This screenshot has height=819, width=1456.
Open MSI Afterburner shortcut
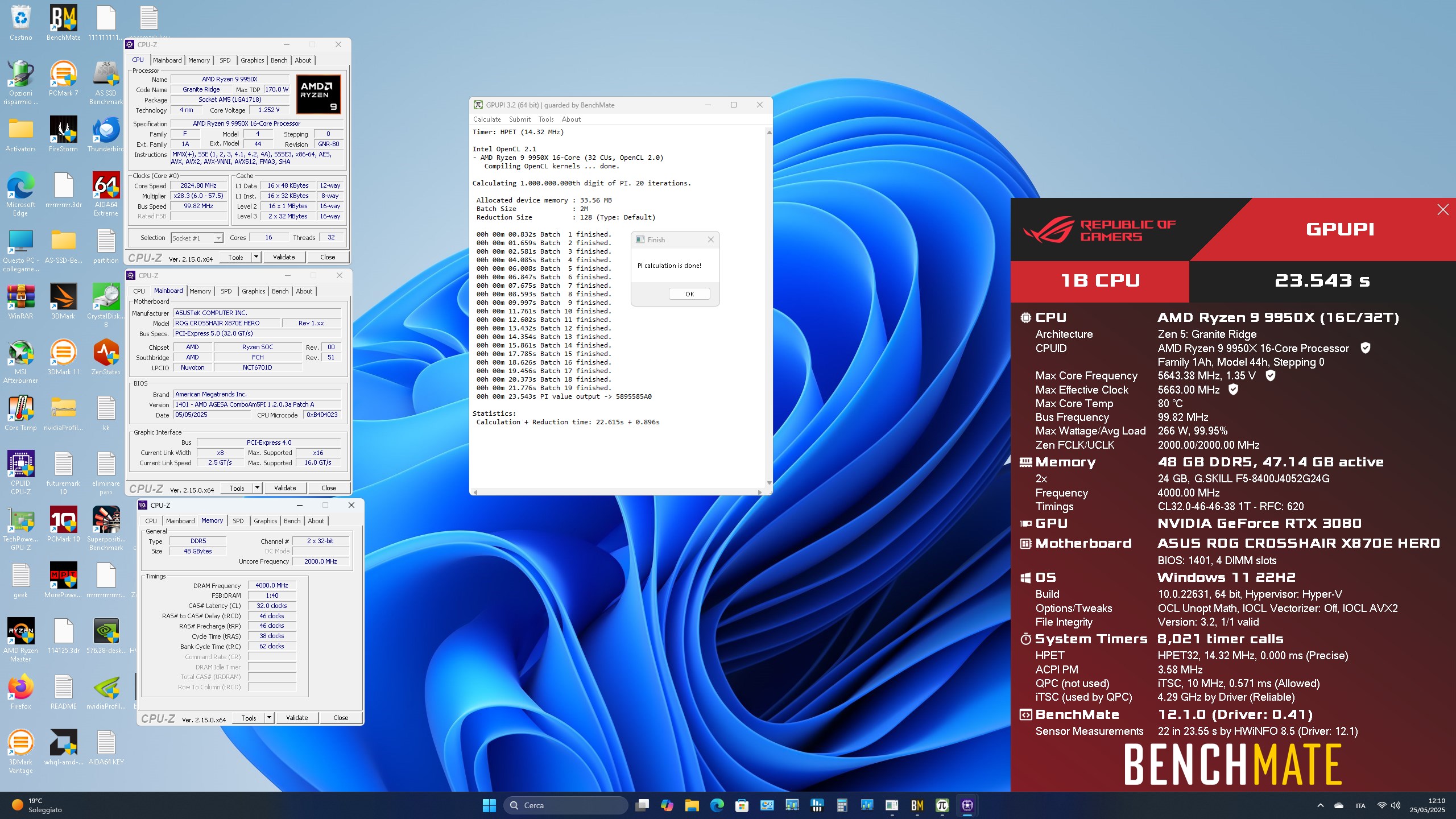20,362
